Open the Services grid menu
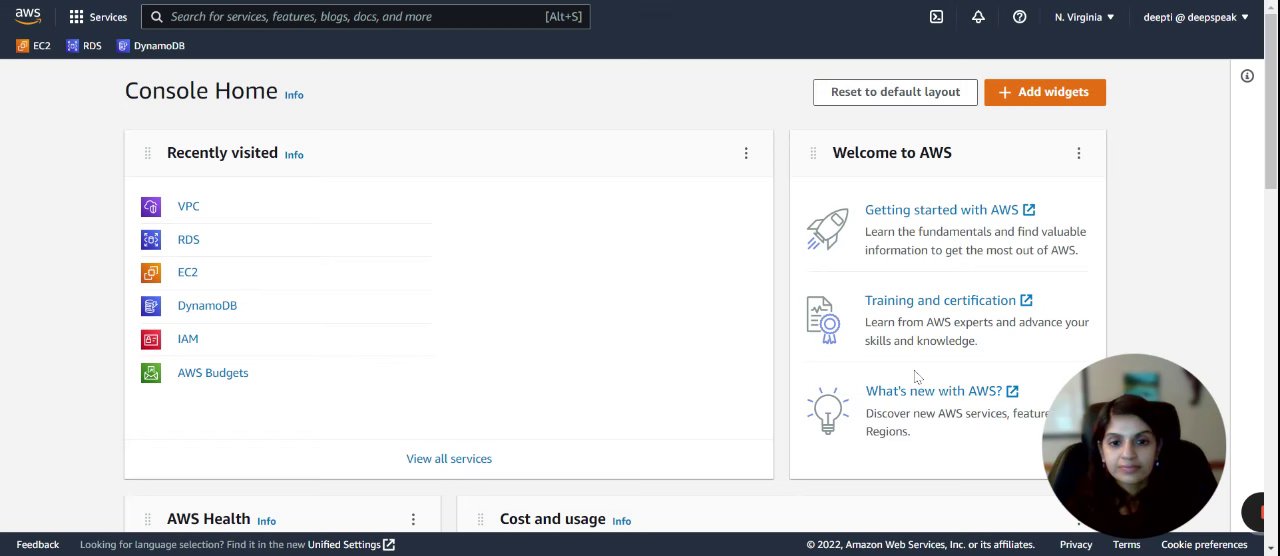 click(98, 17)
